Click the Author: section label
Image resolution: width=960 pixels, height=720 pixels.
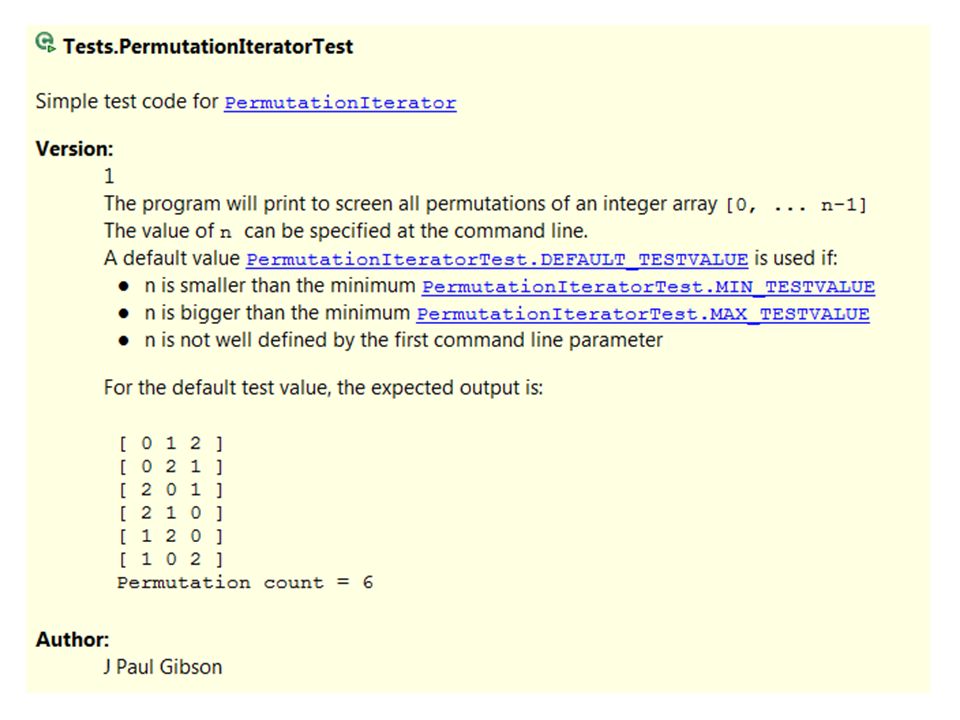coord(72,639)
